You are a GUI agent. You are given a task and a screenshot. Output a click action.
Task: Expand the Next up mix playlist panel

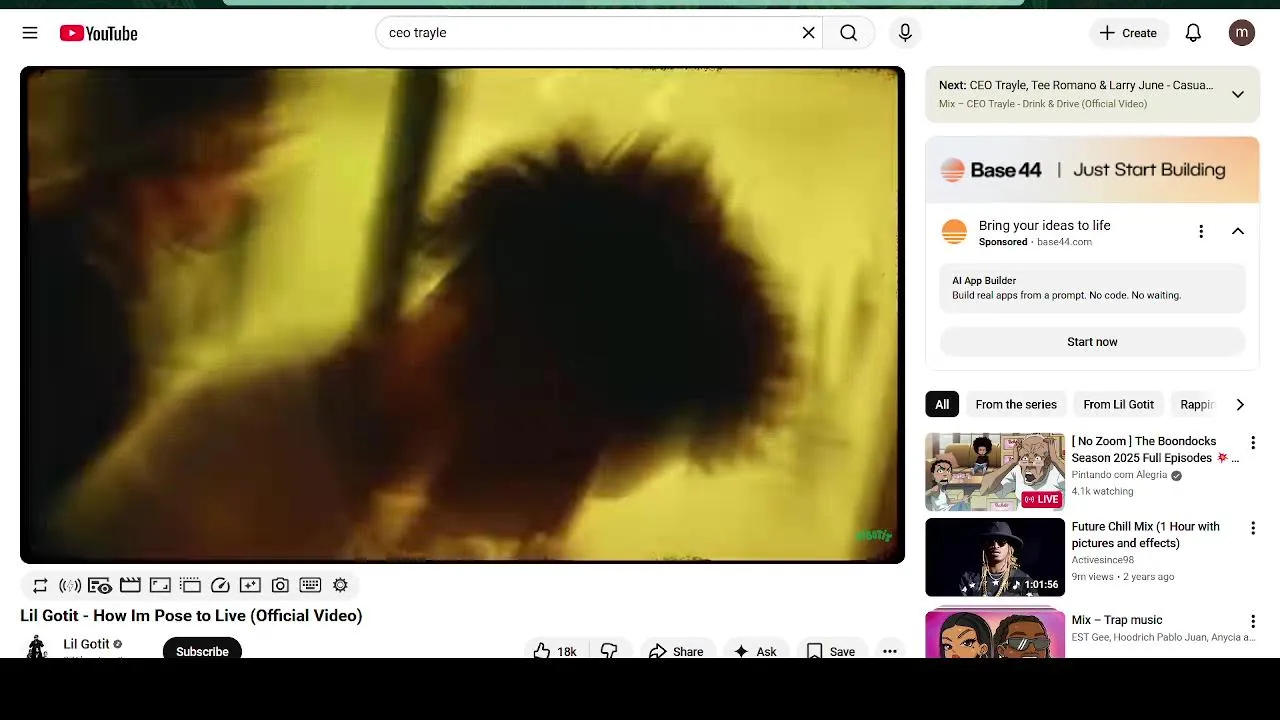pyautogui.click(x=1237, y=94)
